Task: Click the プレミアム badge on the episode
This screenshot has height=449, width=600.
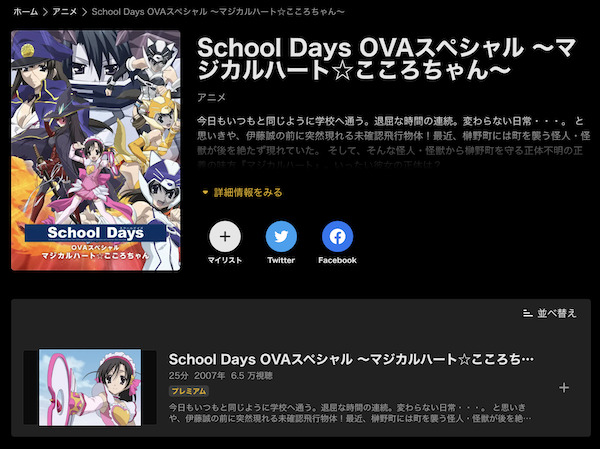Action: click(189, 391)
